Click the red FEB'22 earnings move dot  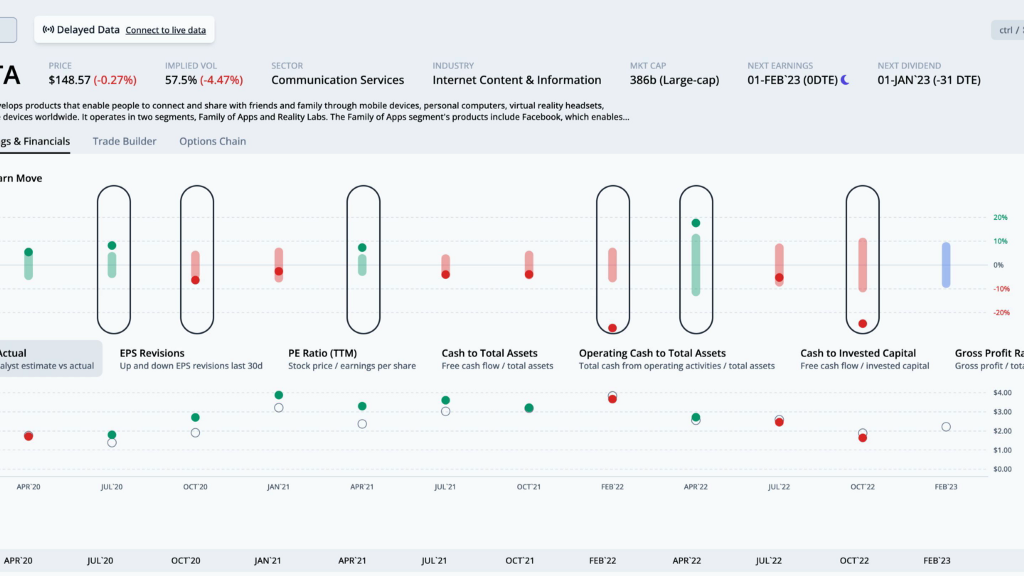pyautogui.click(x=612, y=328)
